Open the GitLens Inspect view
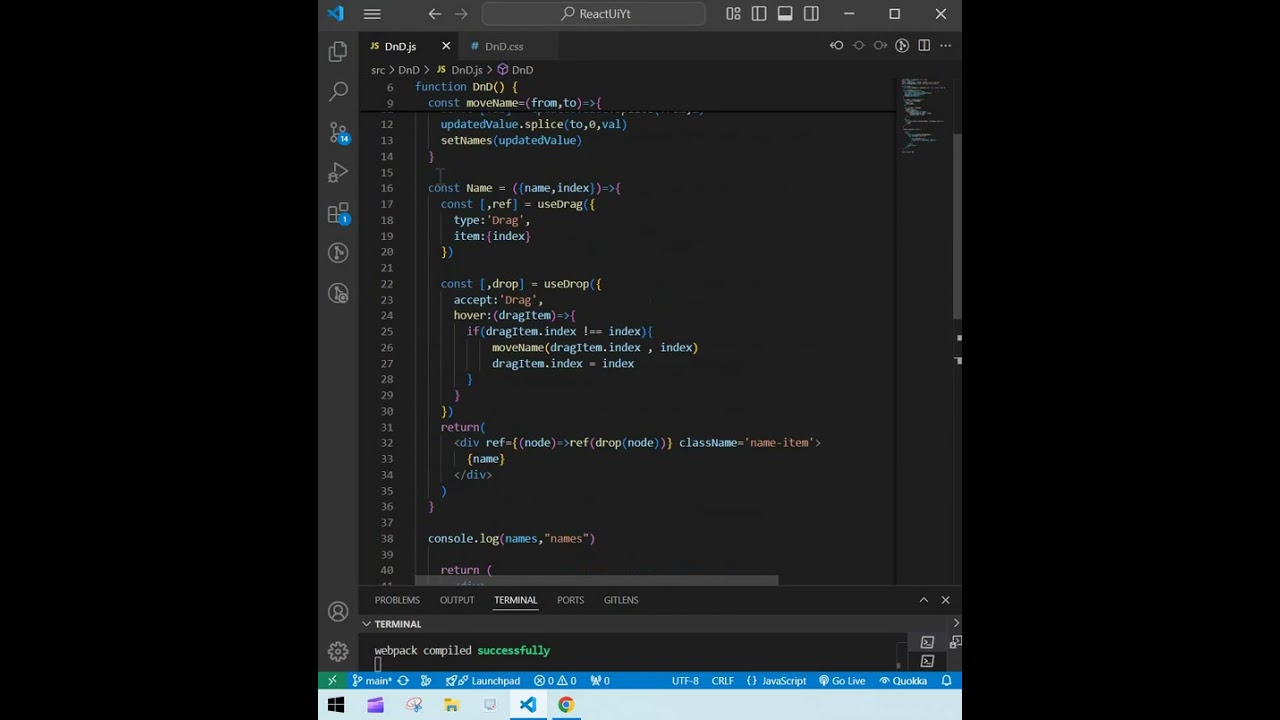This screenshot has width=1280, height=720. 338,293
